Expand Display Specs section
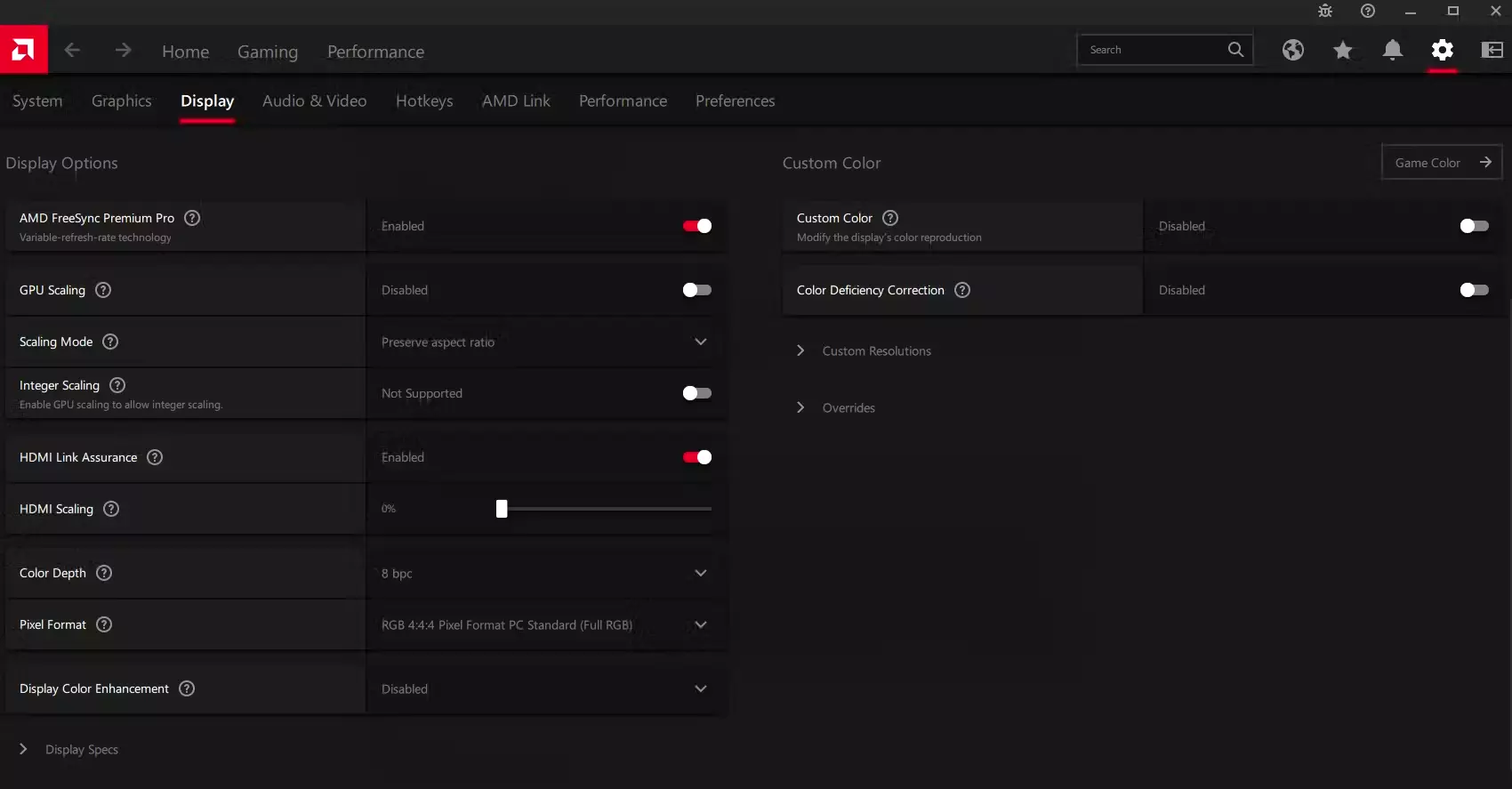Image resolution: width=1512 pixels, height=789 pixels. click(69, 749)
